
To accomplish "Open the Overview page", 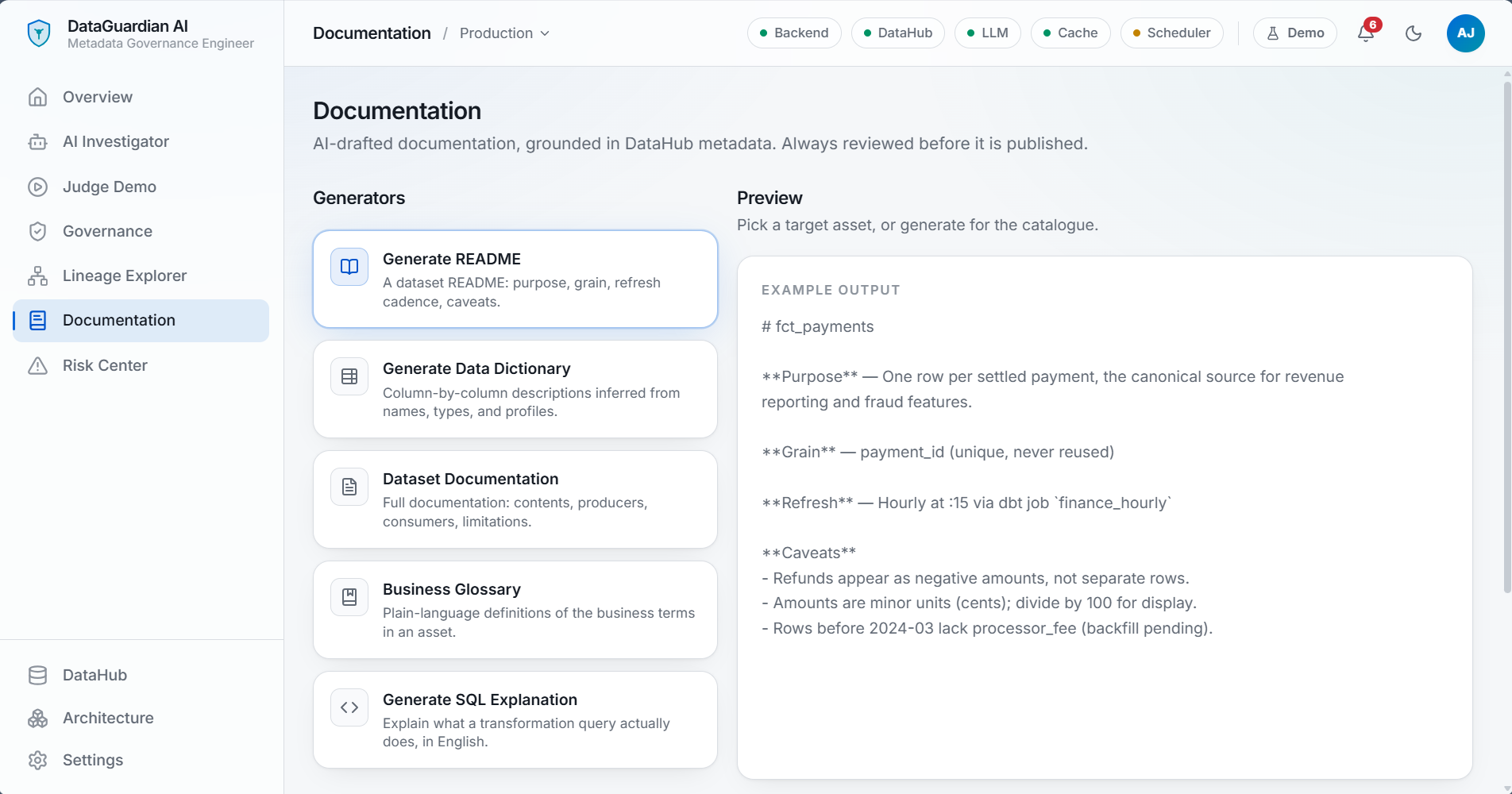I will click(141, 97).
